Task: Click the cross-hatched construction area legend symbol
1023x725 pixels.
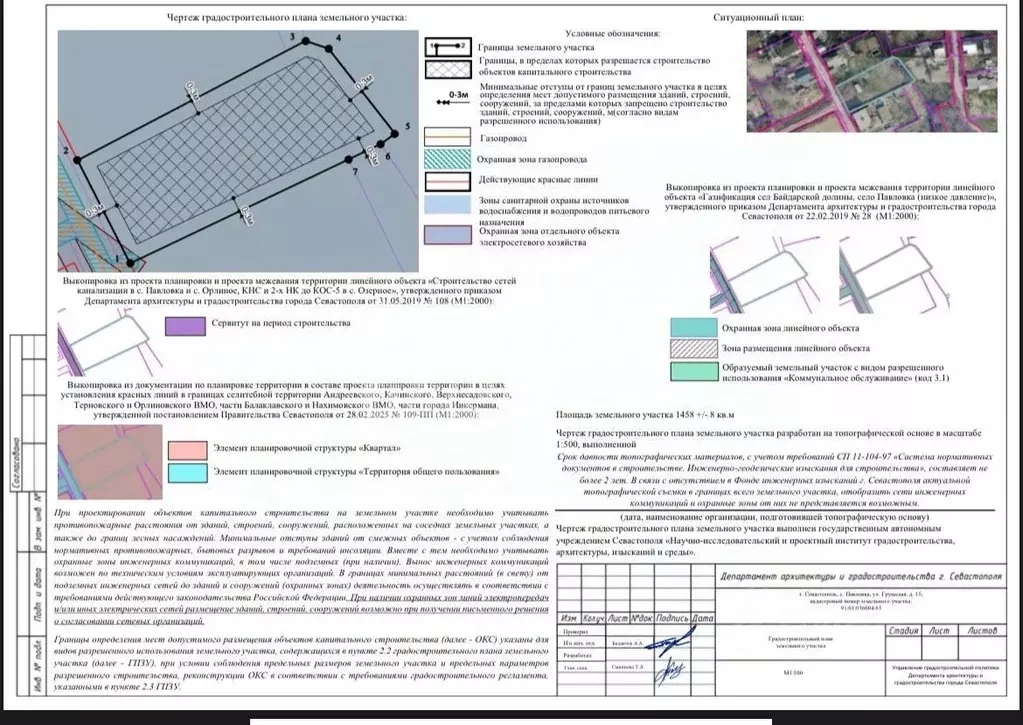Action: pyautogui.click(x=448, y=69)
